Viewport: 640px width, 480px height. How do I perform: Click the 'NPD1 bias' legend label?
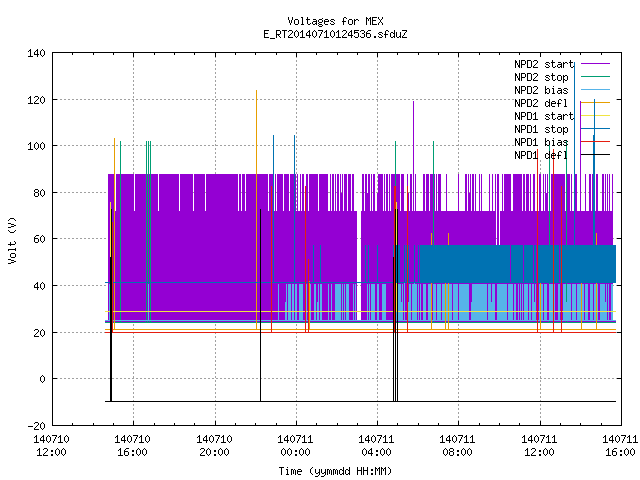point(541,142)
